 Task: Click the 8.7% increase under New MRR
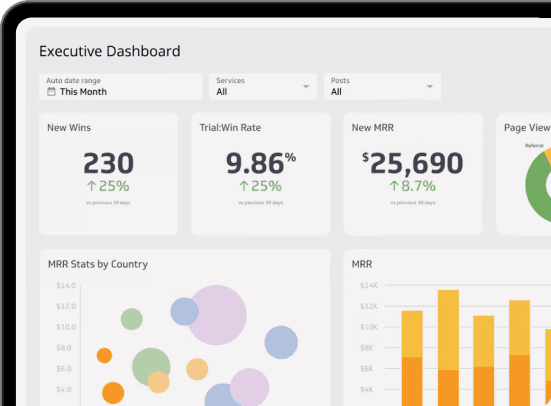[413, 186]
